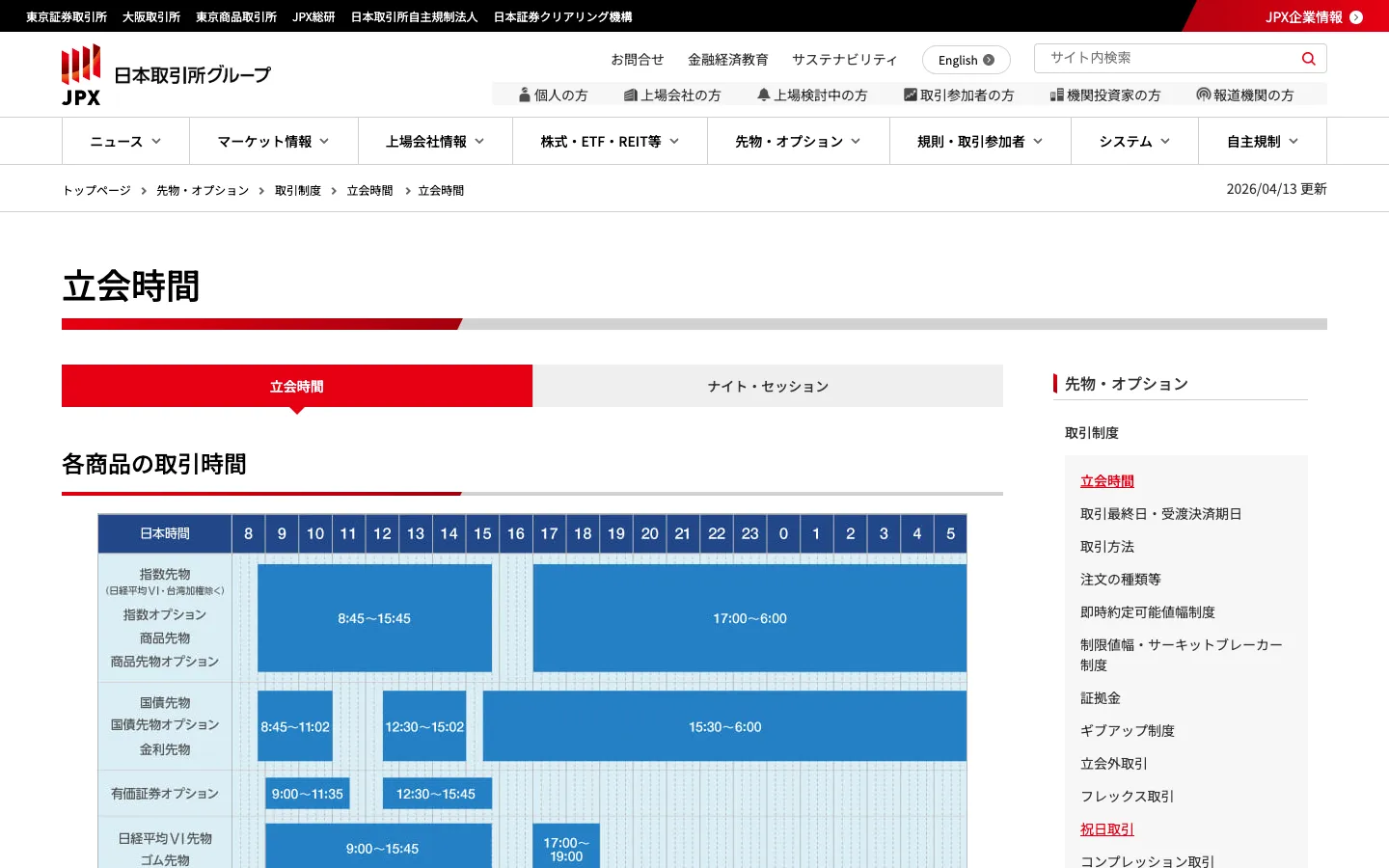
Task: Open 日本取引所自主規制法人 link
Action: (x=414, y=17)
